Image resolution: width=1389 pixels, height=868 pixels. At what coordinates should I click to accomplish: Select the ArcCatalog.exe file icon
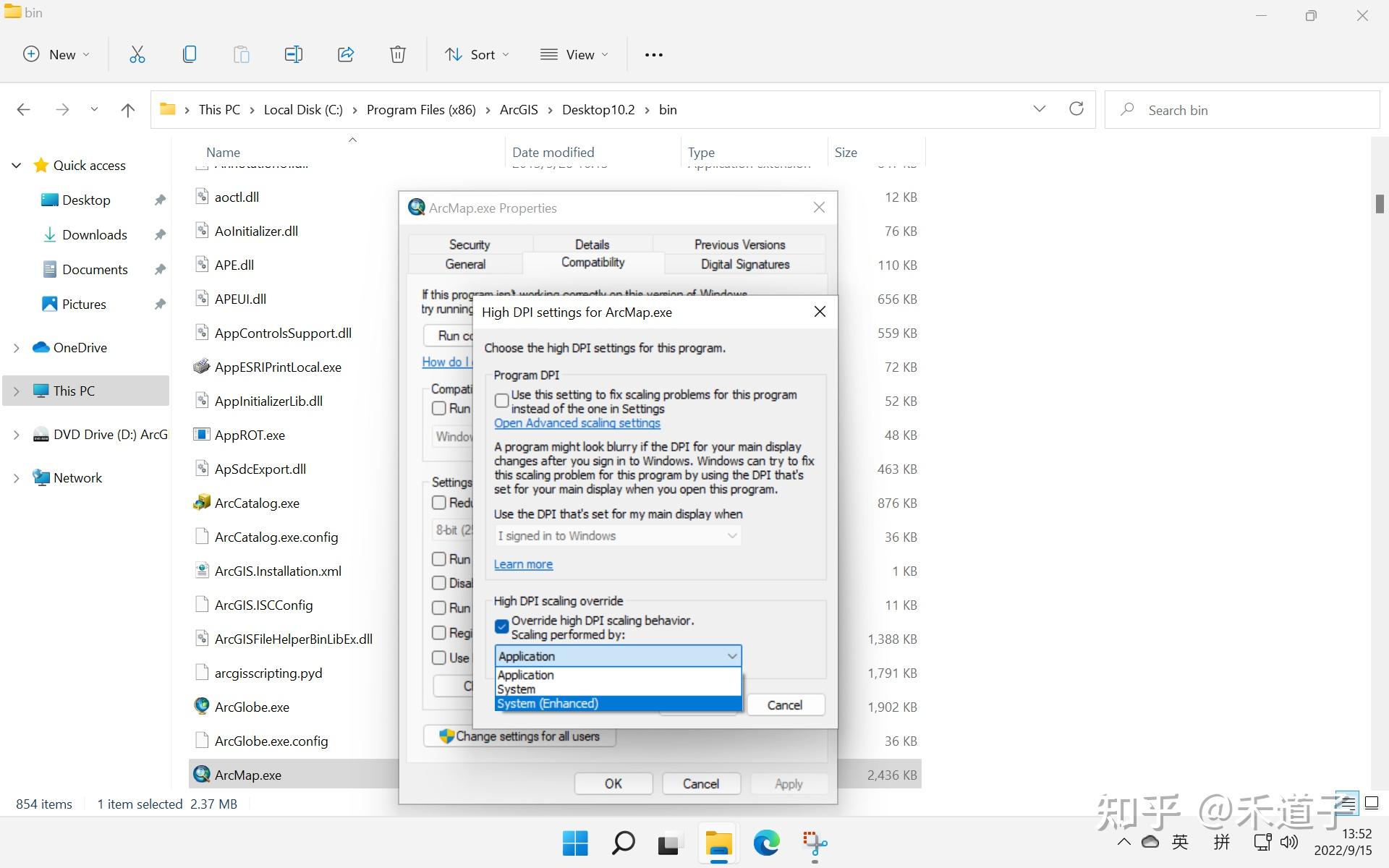(x=202, y=503)
